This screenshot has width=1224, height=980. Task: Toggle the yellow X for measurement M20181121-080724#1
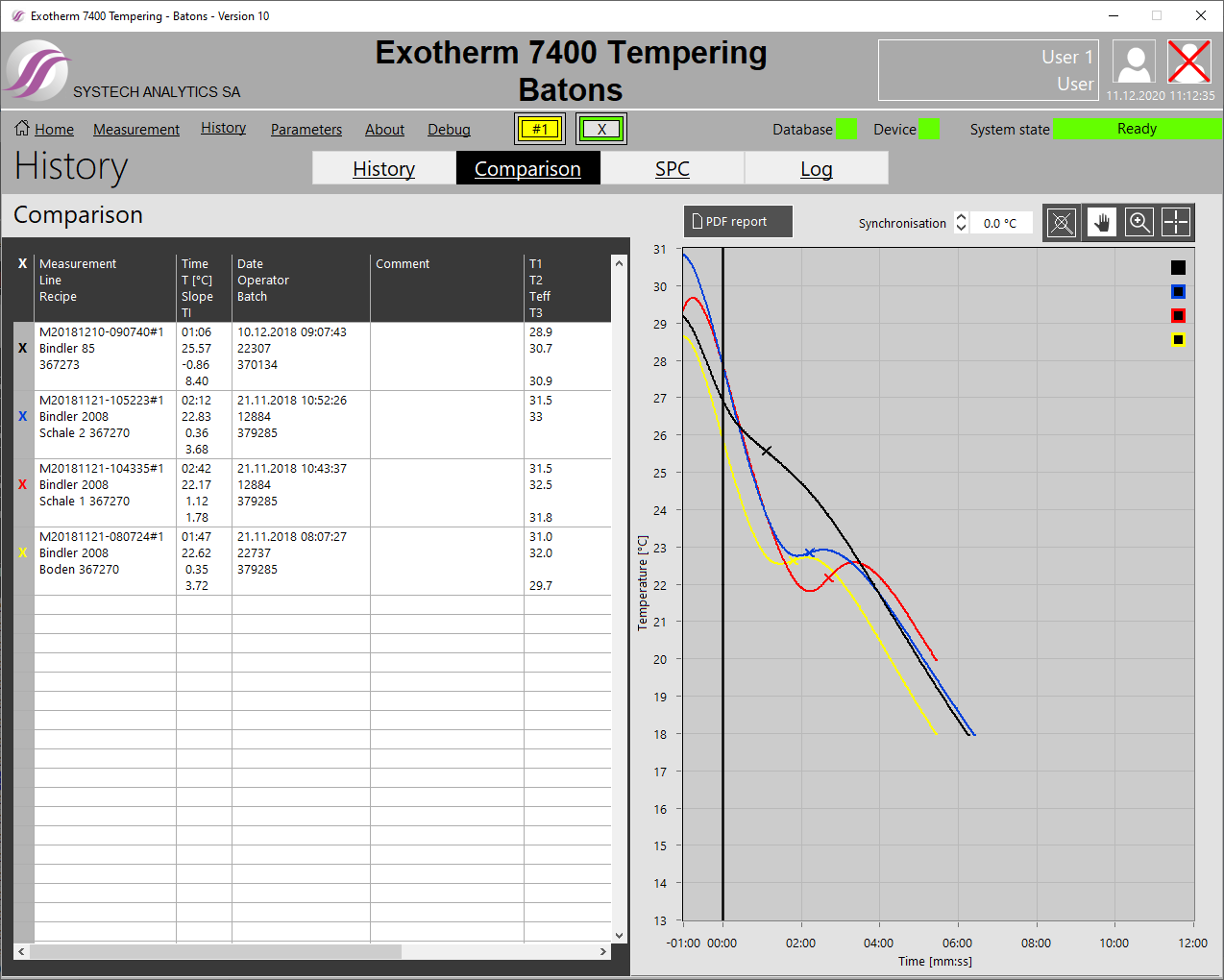click(23, 552)
